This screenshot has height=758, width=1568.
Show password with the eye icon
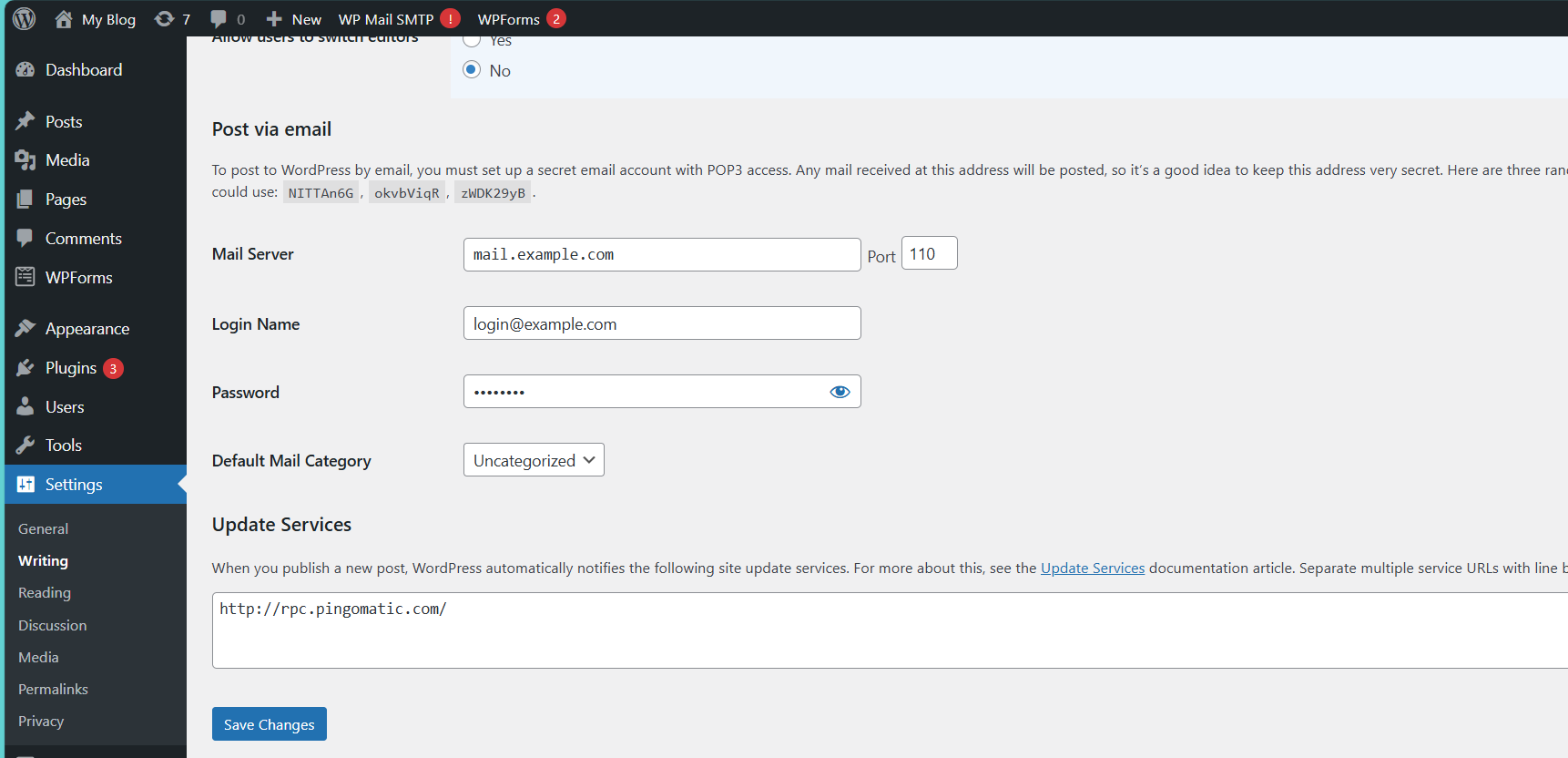[x=840, y=392]
